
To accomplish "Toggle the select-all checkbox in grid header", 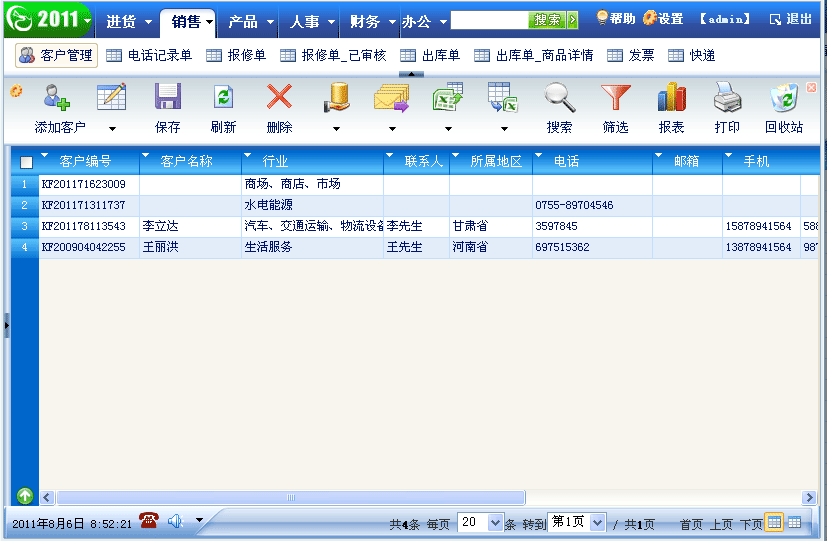I will point(26,162).
